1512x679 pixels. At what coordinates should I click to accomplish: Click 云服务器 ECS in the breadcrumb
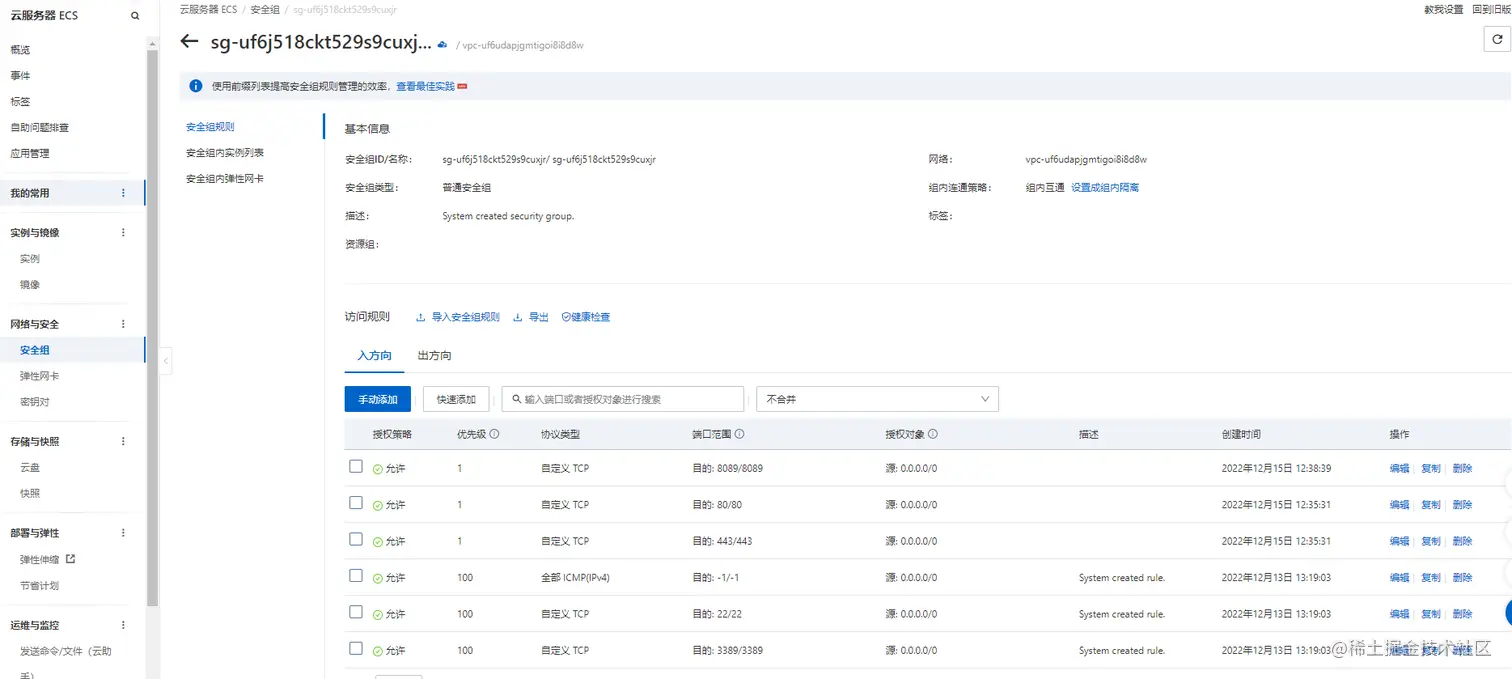coord(208,9)
